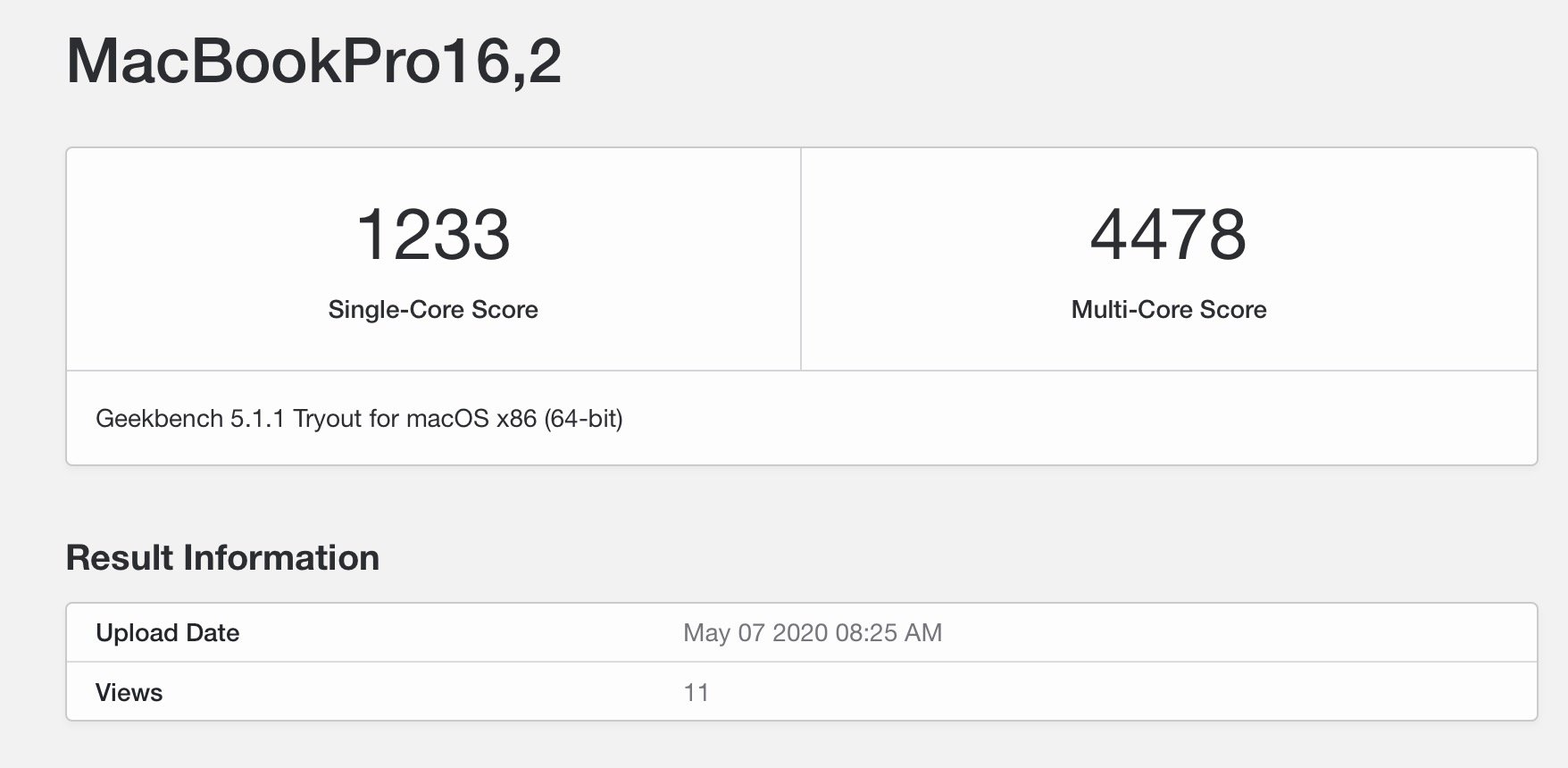The image size is (1568, 768).
Task: Click the Result Information section heading
Action: click(x=222, y=557)
